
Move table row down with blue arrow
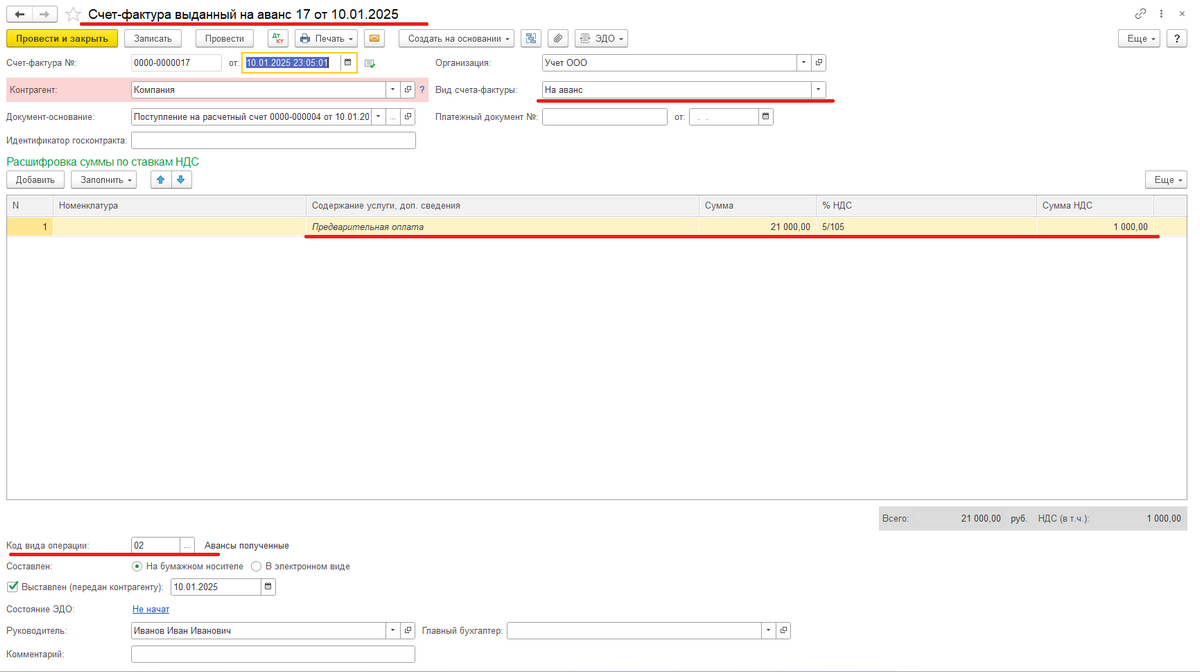click(181, 180)
